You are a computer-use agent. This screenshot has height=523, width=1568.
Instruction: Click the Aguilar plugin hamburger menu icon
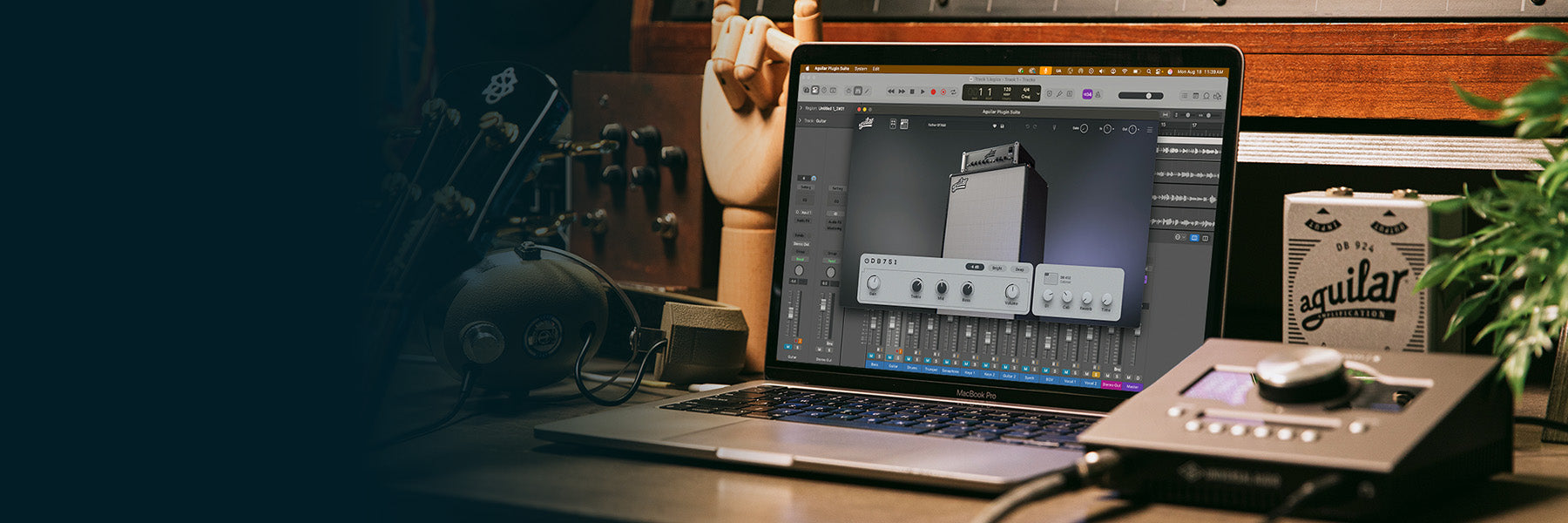point(1149,130)
